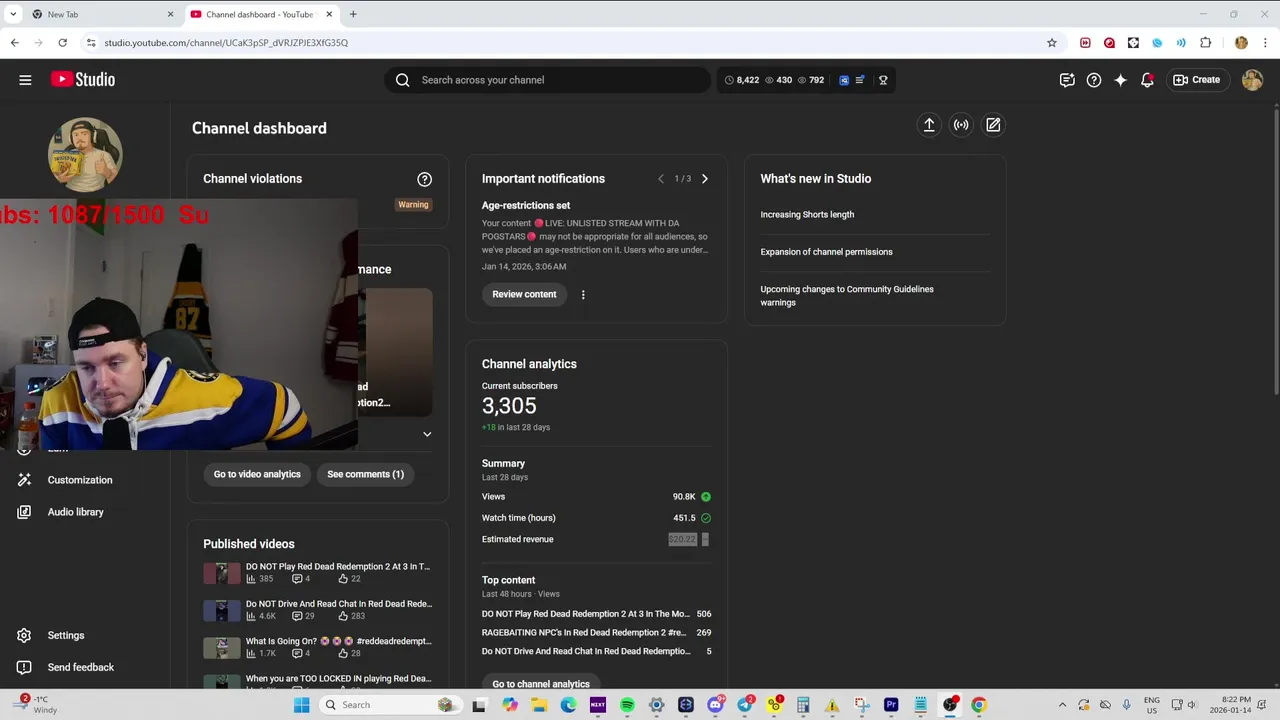Open 'Expansion of channel permissions' item
Image resolution: width=1280 pixels, height=720 pixels.
[826, 252]
